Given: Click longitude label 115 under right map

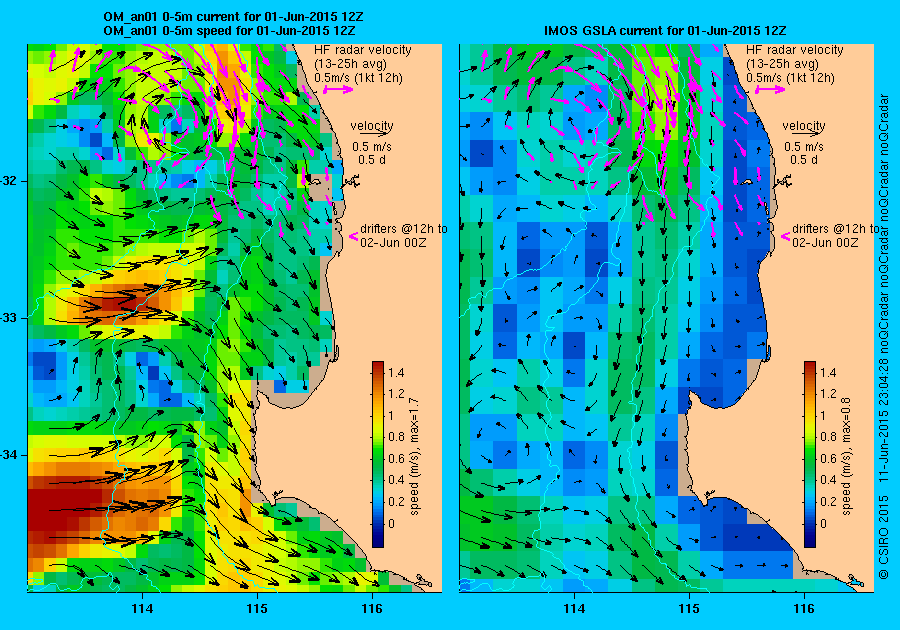Looking at the screenshot, I should click(689, 609).
